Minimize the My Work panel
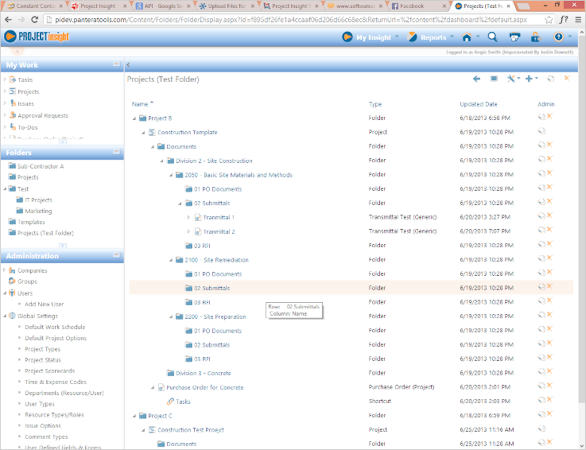The height and width of the screenshot is (450, 586). coord(116,64)
